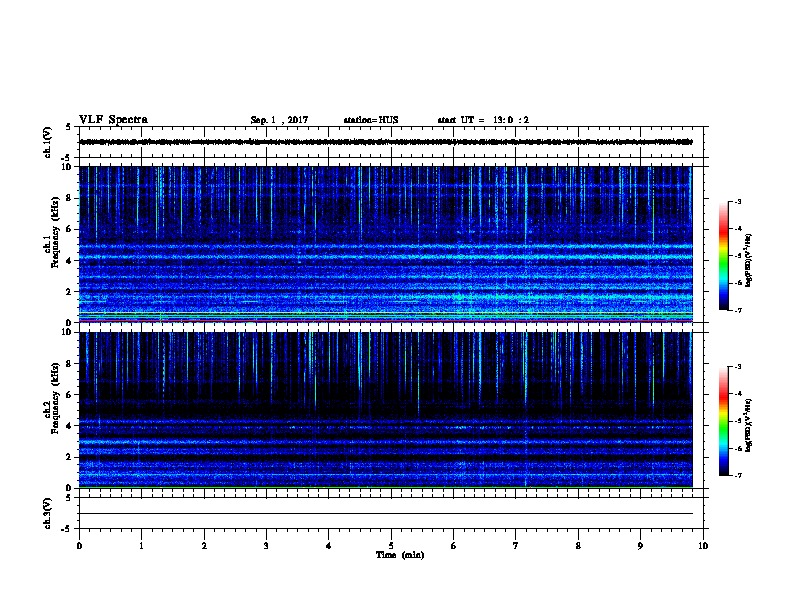
Task: Select the ch.2 Frequency (kHz) axis label
Action: [x=54, y=398]
